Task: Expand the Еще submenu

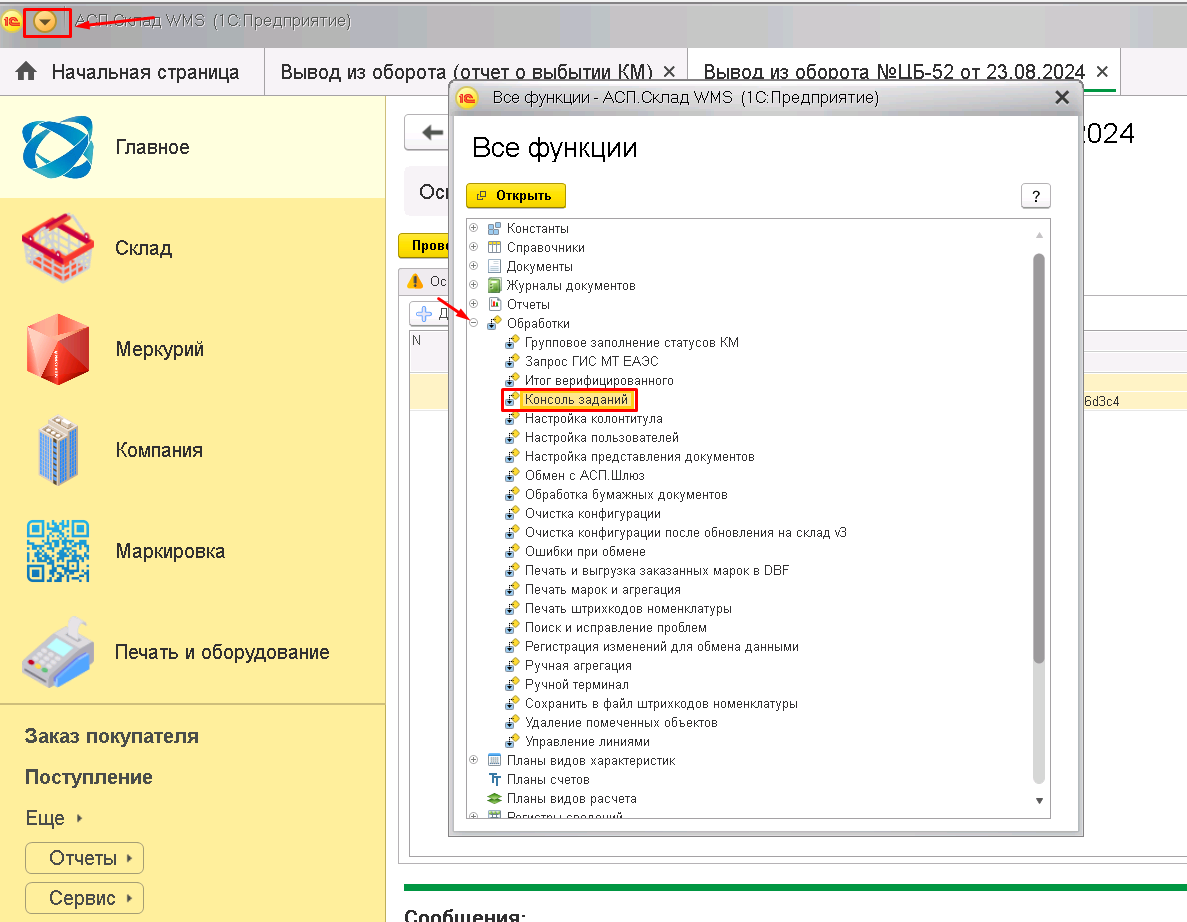Action: point(54,818)
